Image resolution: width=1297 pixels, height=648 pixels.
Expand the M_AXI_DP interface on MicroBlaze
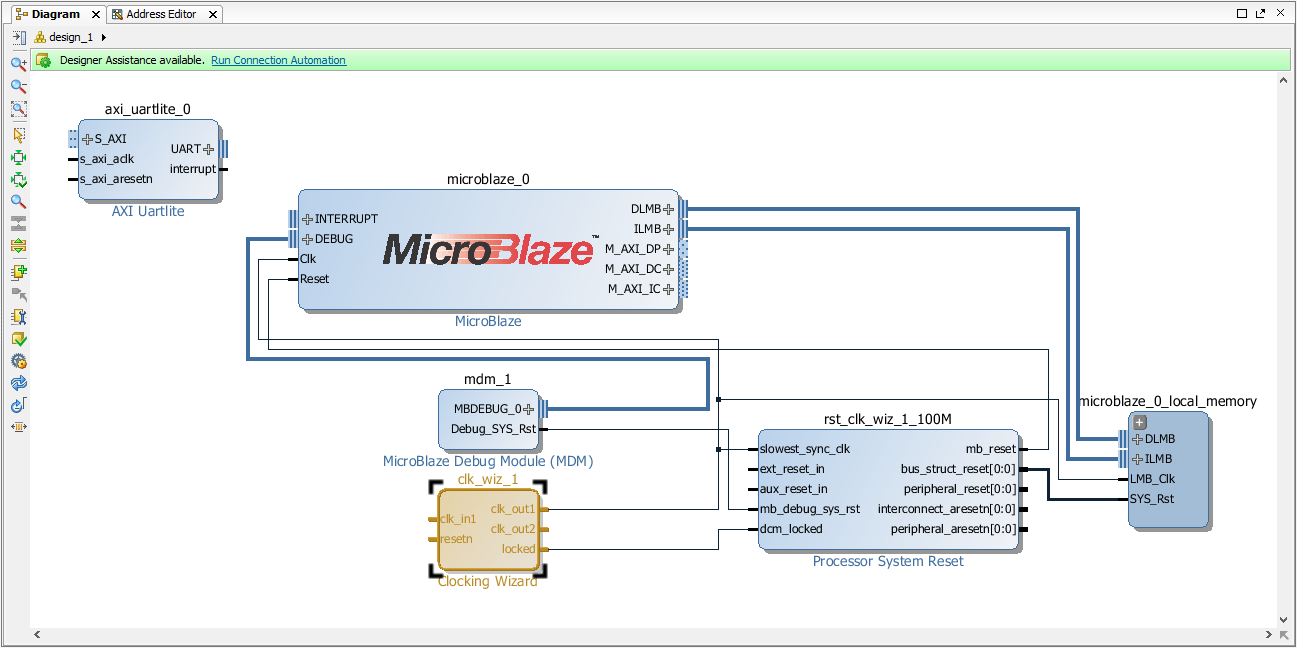669,249
